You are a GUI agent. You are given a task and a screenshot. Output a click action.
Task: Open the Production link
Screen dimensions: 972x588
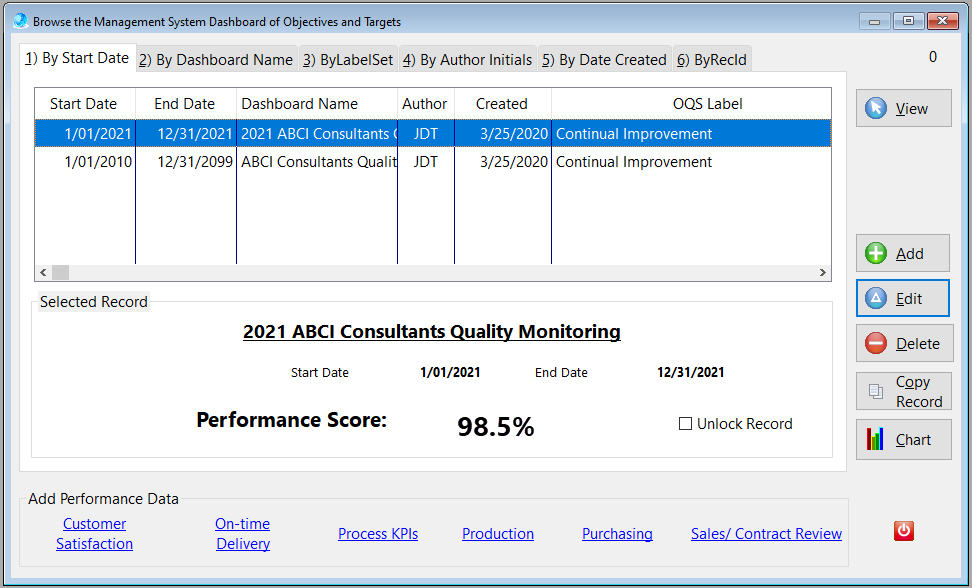[498, 533]
